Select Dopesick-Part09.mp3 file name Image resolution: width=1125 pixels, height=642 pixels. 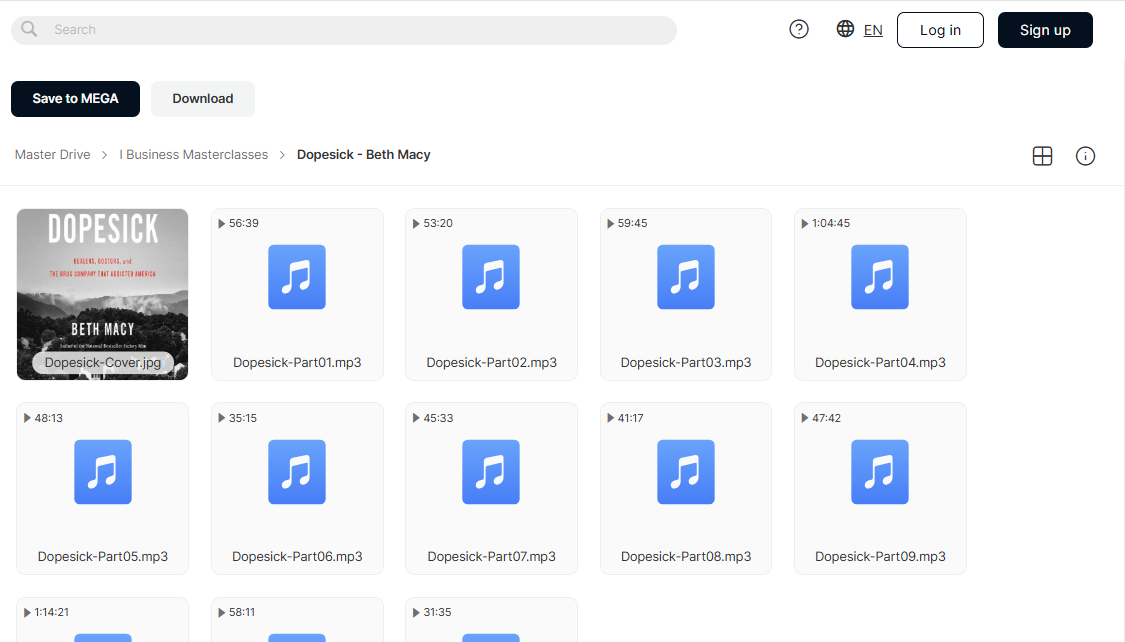tap(880, 557)
